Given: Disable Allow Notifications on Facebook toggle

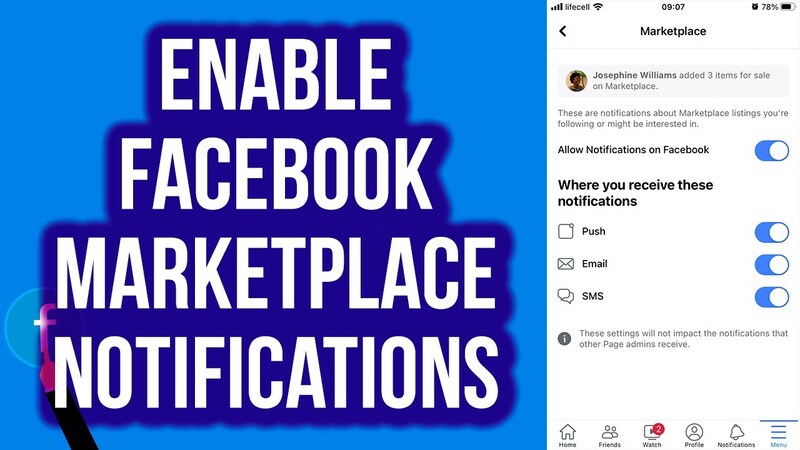Looking at the screenshot, I should (771, 151).
